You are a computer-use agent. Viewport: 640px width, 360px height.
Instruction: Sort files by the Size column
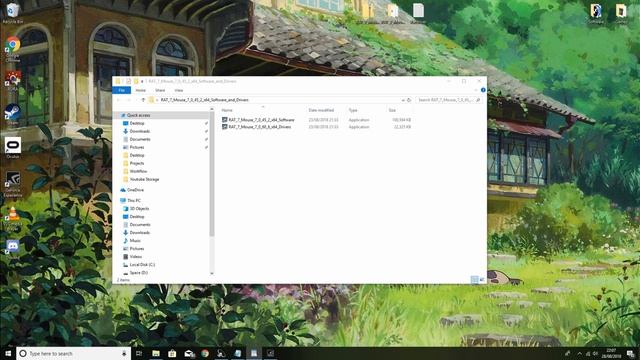pyautogui.click(x=392, y=110)
